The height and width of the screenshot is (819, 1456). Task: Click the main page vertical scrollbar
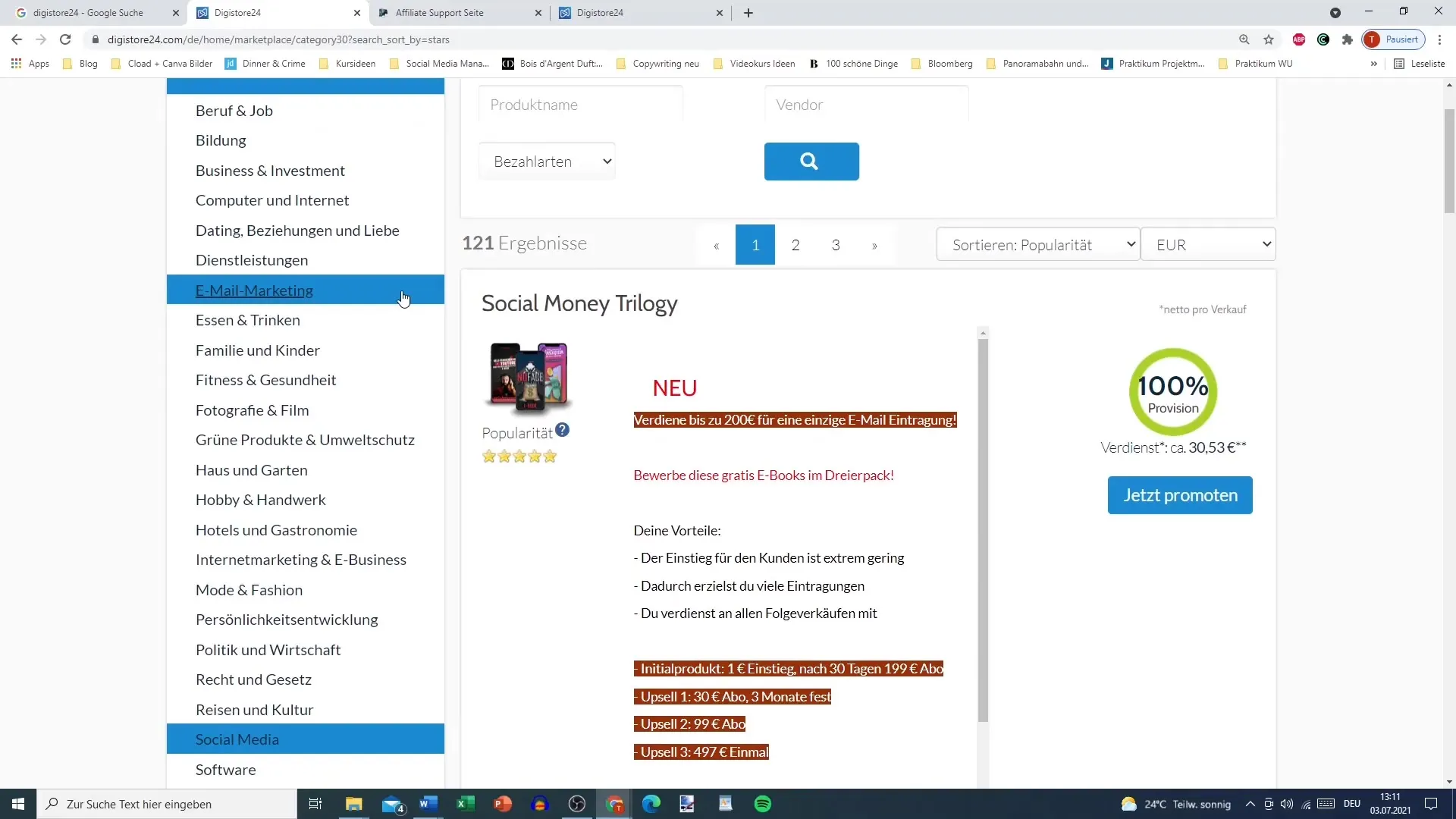coord(1449,161)
